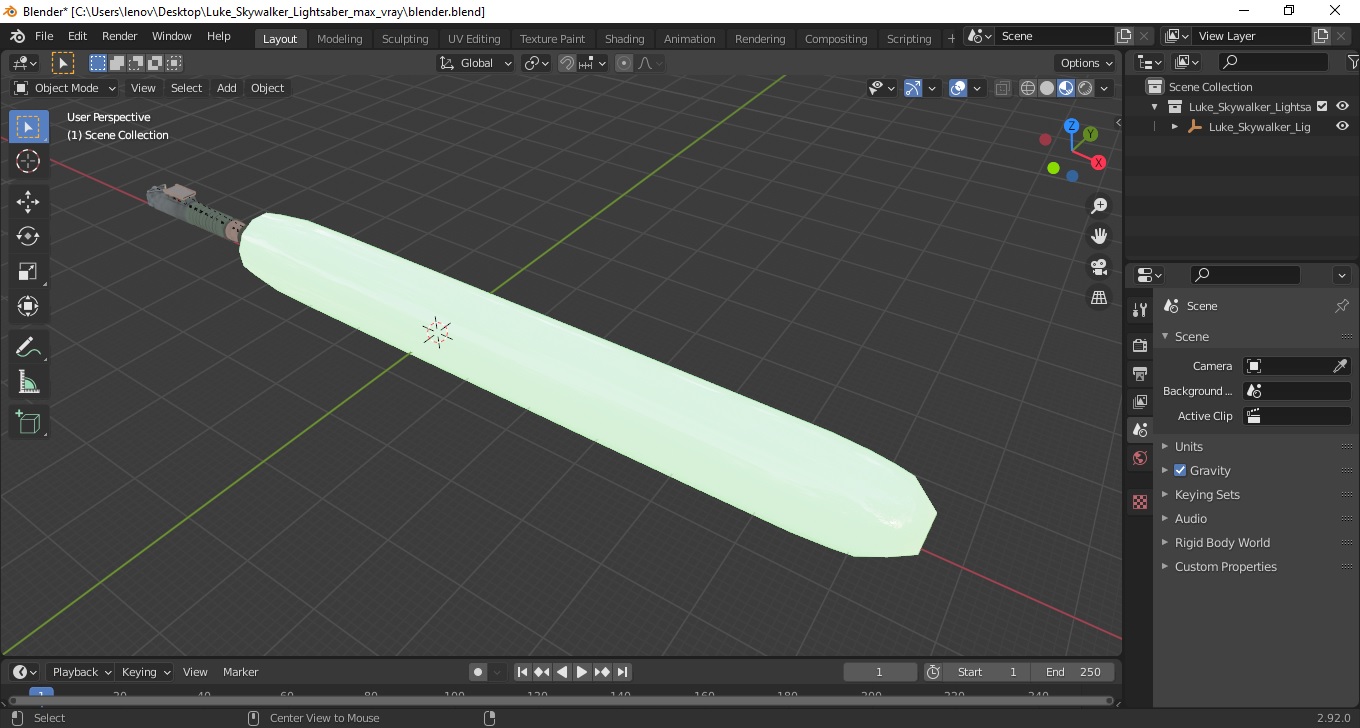Activate the Transform tool
The image size is (1360, 728).
tap(28, 306)
